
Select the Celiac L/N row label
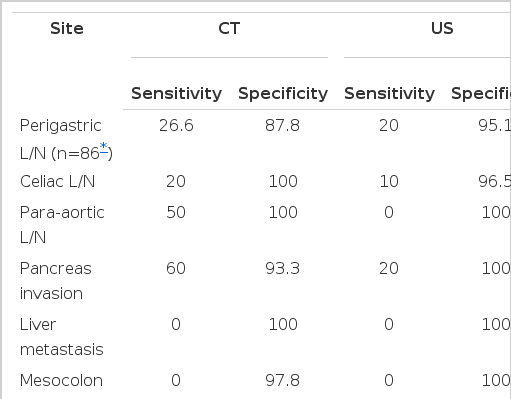tap(57, 182)
